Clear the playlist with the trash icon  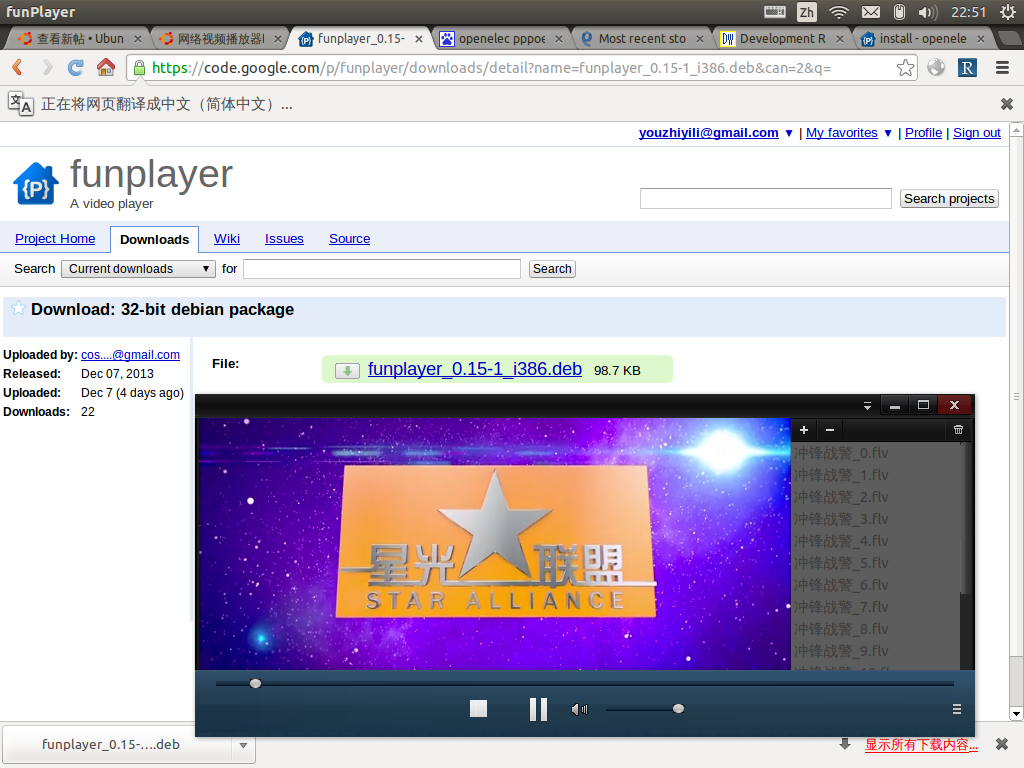[x=958, y=430]
